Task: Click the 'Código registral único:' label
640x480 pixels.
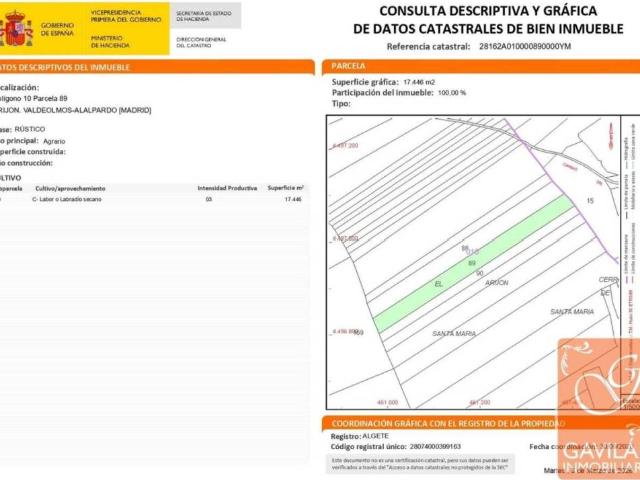Action: point(368,447)
